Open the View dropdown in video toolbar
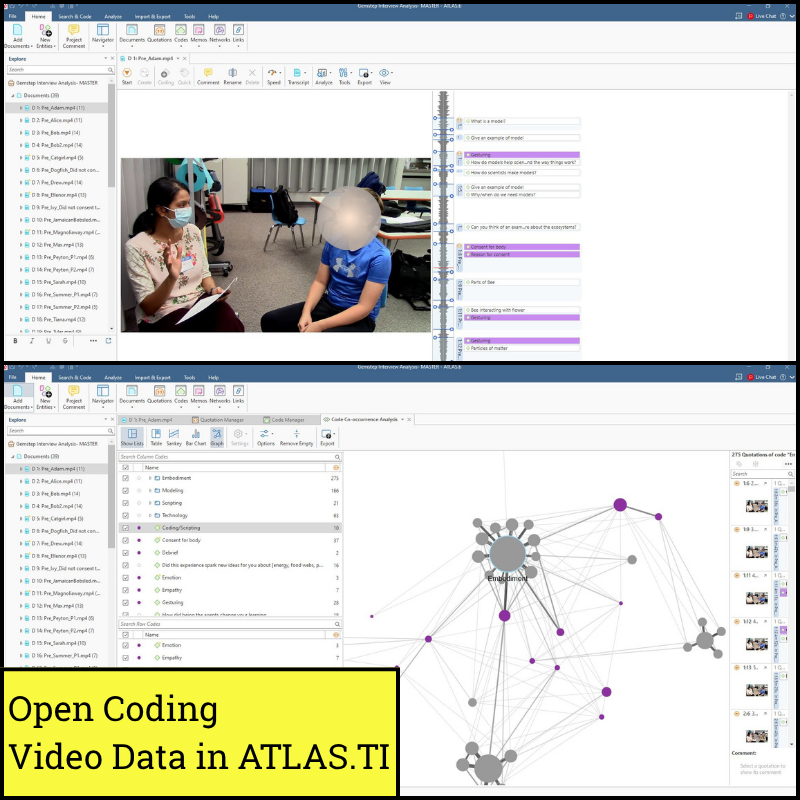This screenshot has width=800, height=800. 385,76
